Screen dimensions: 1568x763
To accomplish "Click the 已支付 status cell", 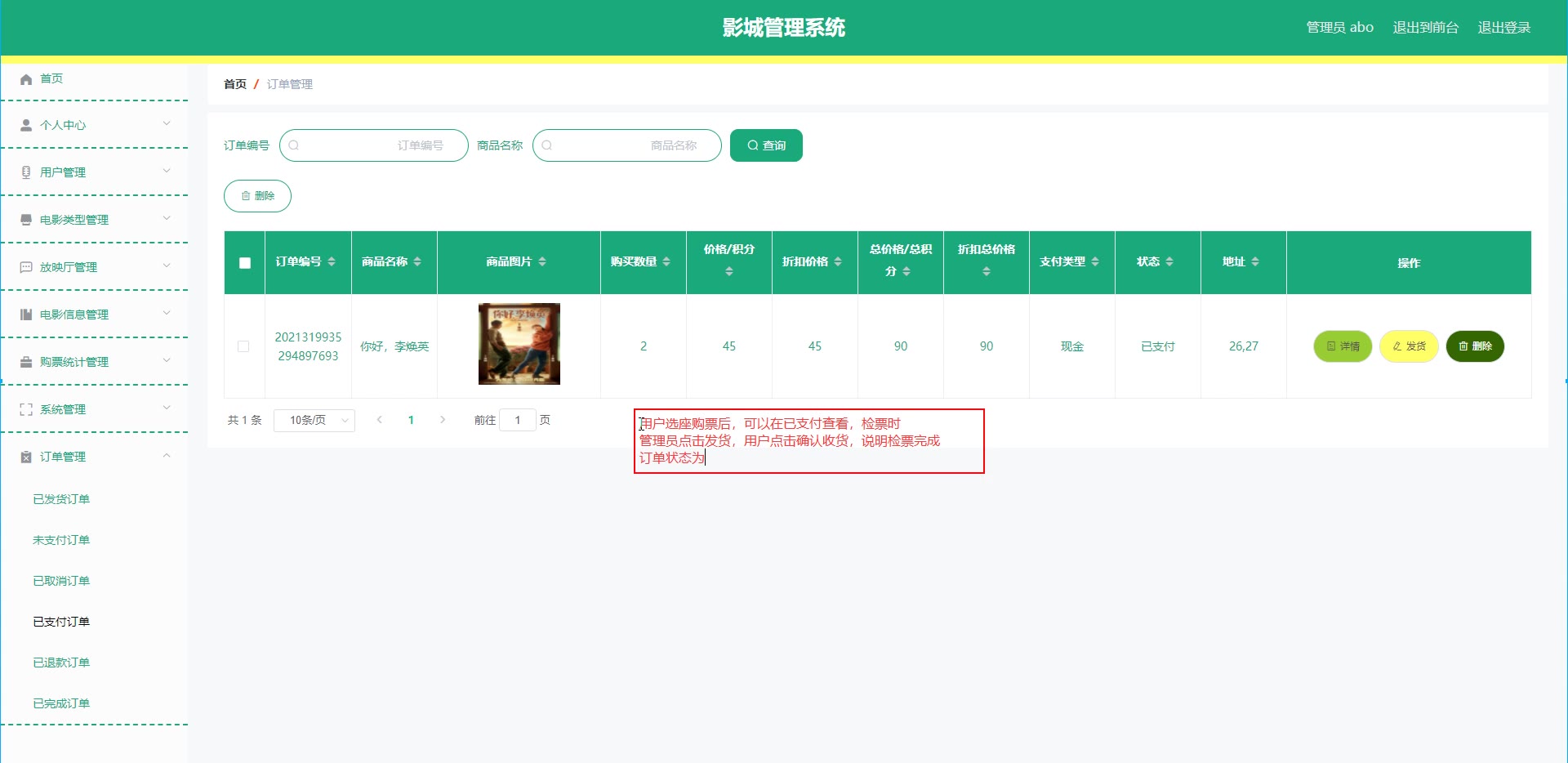I will pos(1158,346).
